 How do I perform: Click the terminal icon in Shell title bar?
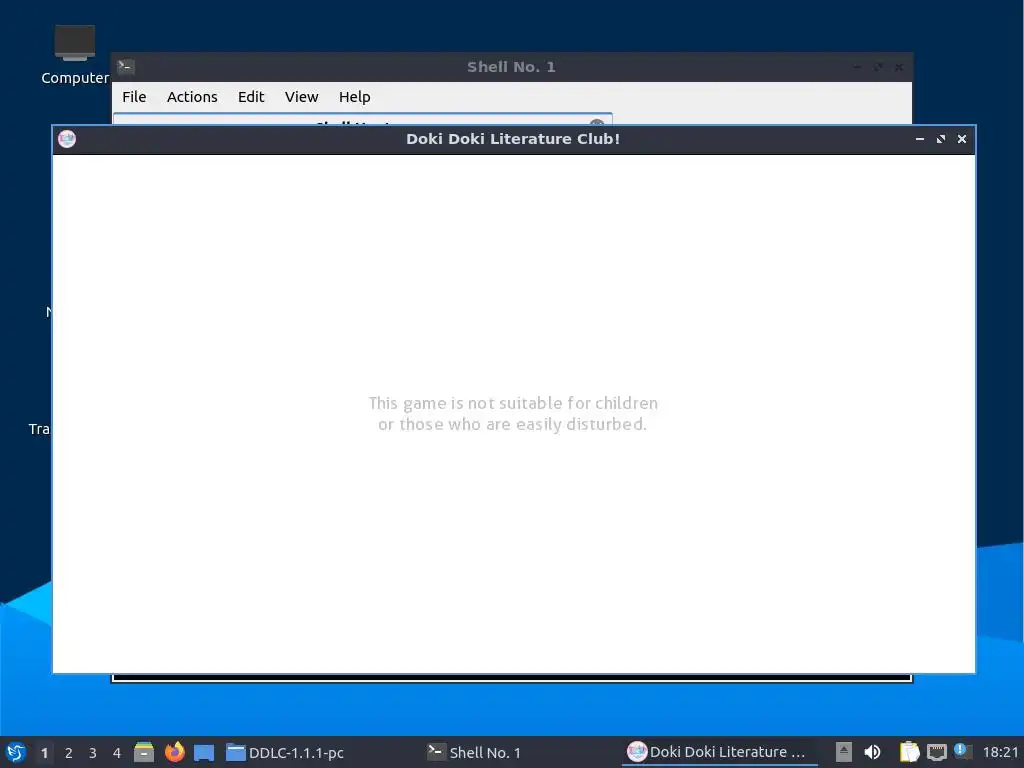[x=126, y=67]
